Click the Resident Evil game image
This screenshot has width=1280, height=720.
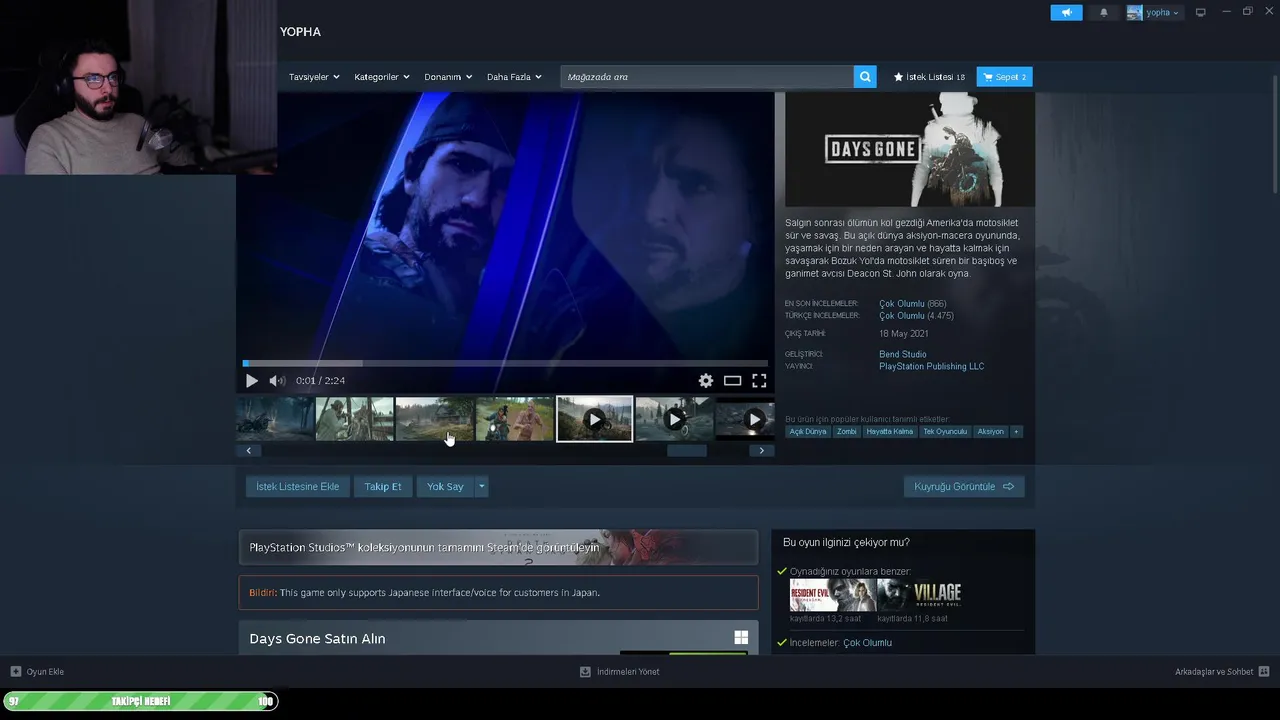click(x=832, y=595)
